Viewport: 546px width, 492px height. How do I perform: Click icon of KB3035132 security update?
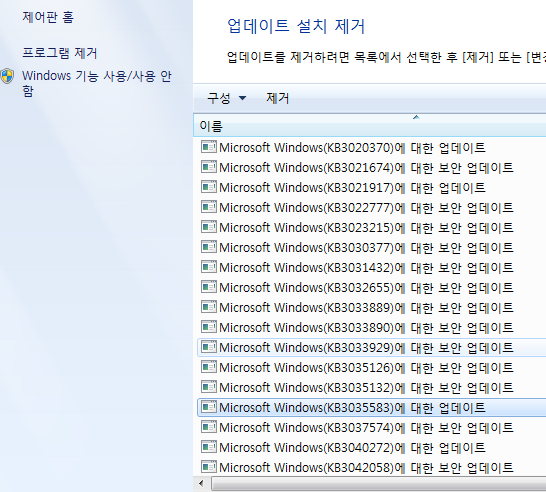[x=209, y=387]
